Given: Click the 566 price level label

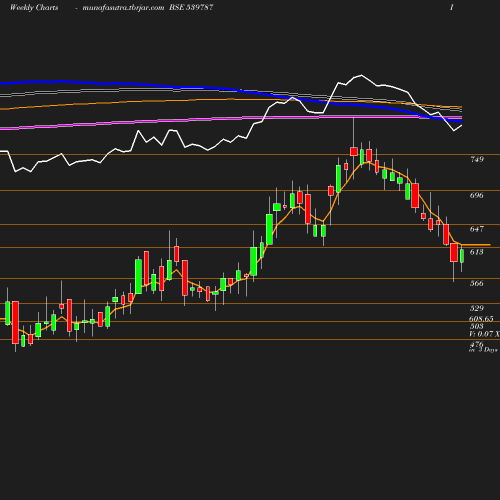Looking at the screenshot, I should (x=477, y=283).
